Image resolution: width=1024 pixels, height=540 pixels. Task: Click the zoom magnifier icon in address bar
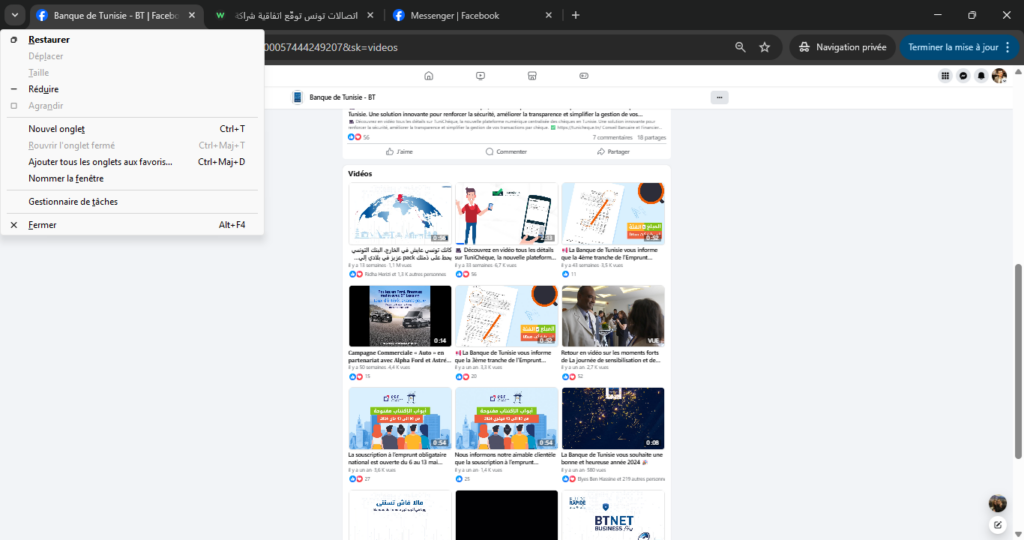[740, 47]
